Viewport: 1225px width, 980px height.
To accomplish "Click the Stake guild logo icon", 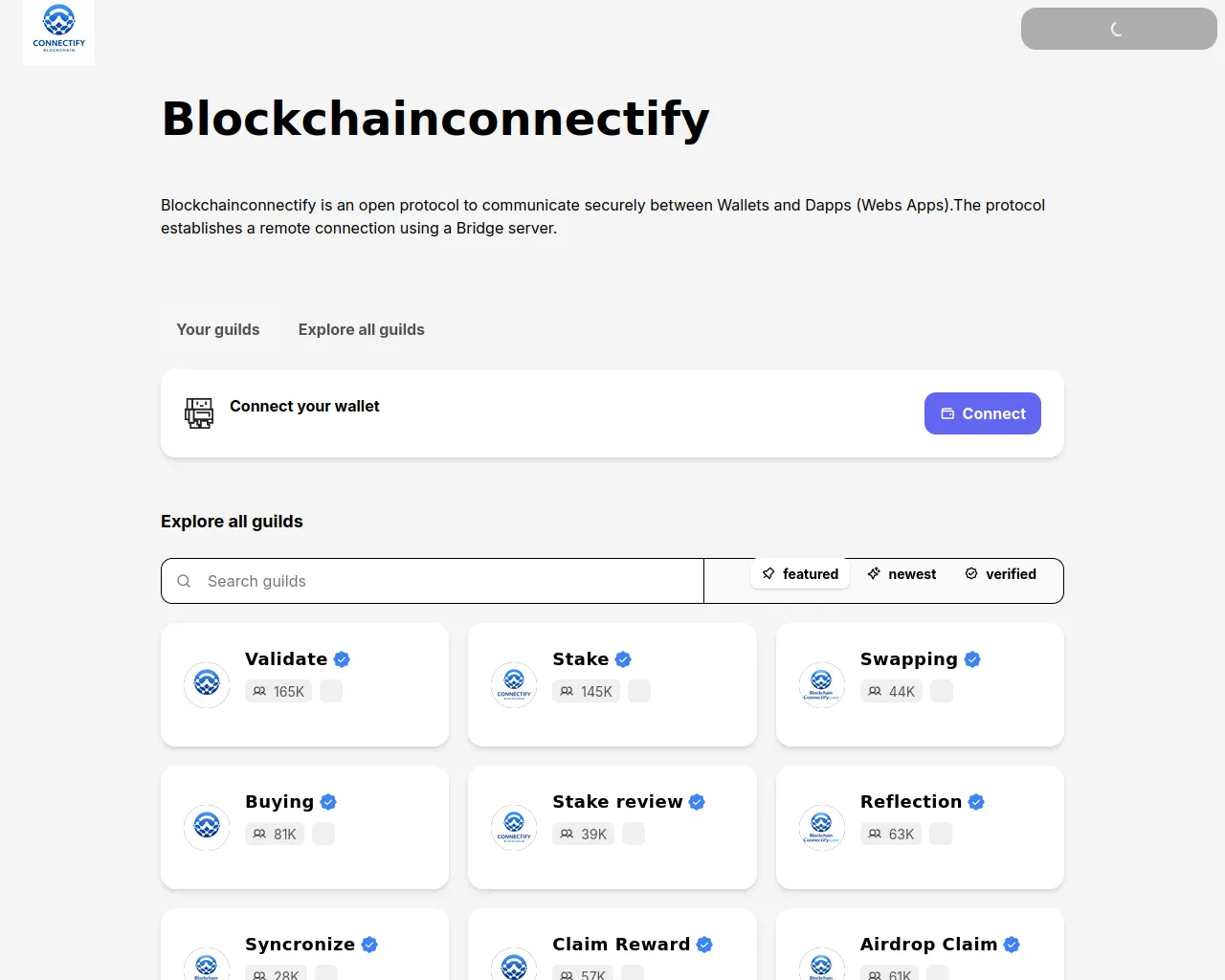I will click(514, 684).
